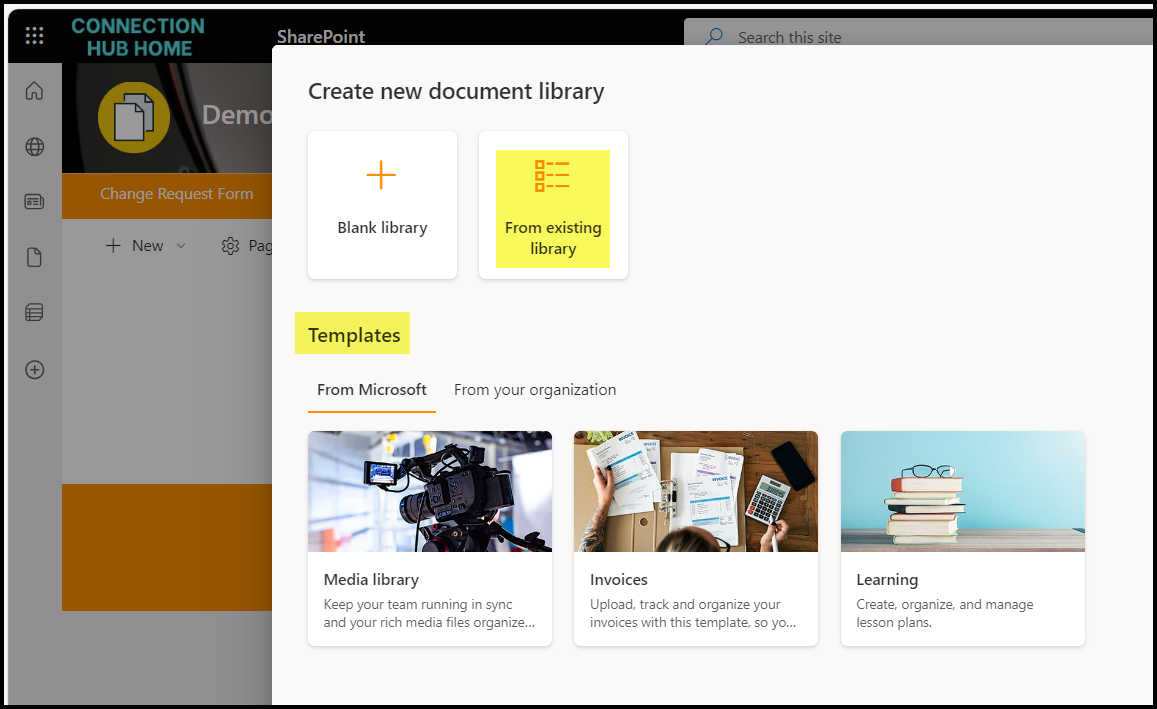
Task: Open the app launcher waffle icon
Action: 34,36
